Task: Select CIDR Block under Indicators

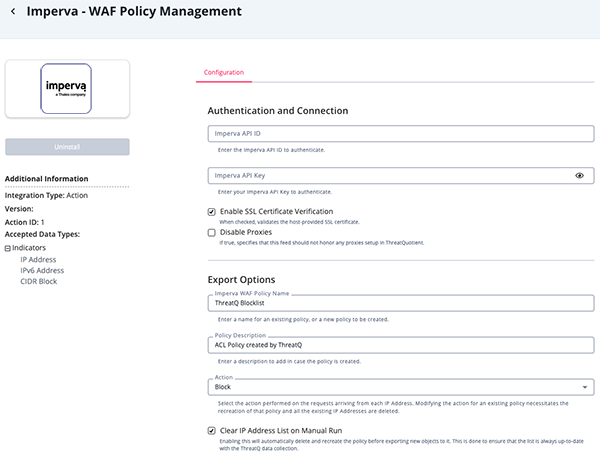Action: point(41,282)
